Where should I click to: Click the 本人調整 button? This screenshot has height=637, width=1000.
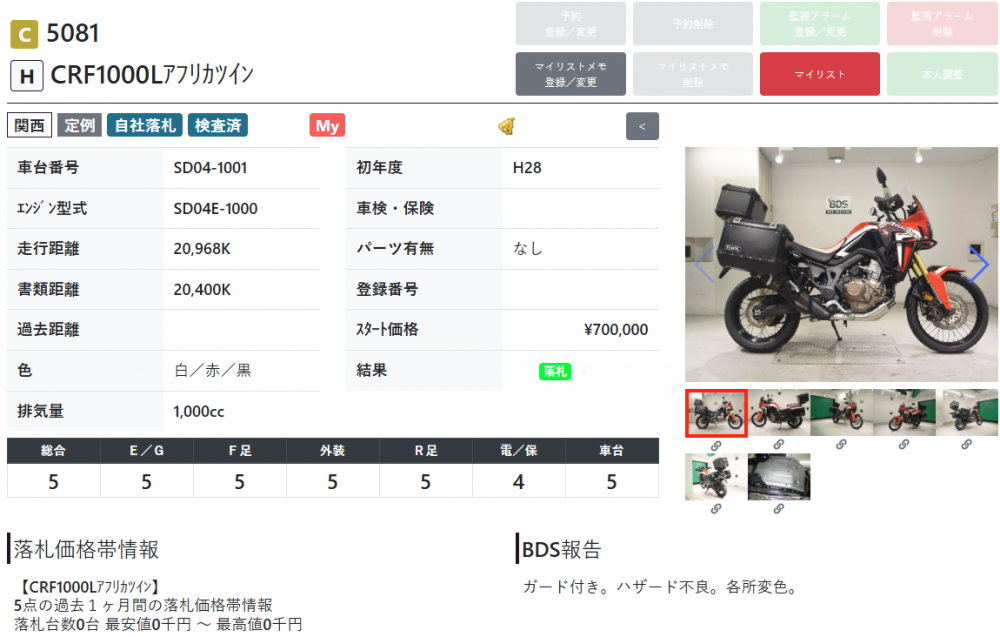click(941, 74)
